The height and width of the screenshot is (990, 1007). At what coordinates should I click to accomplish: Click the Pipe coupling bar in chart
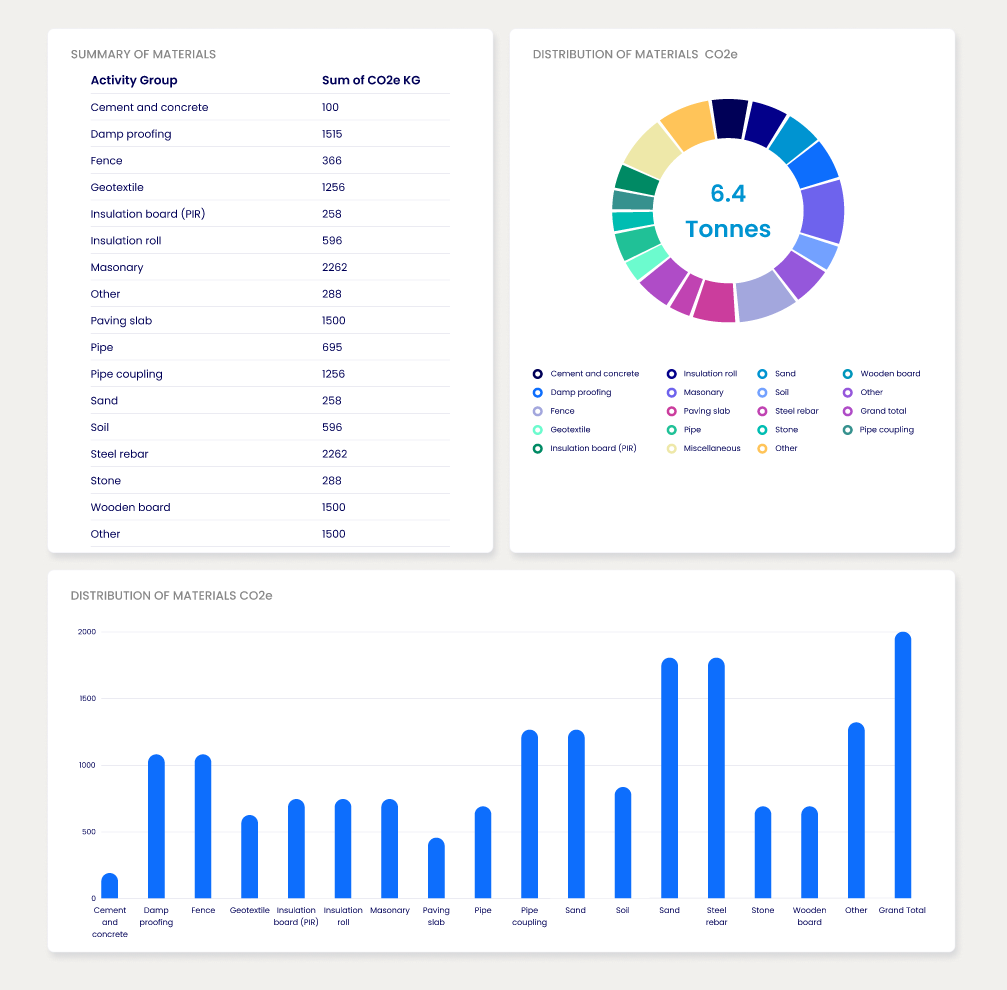click(x=529, y=814)
